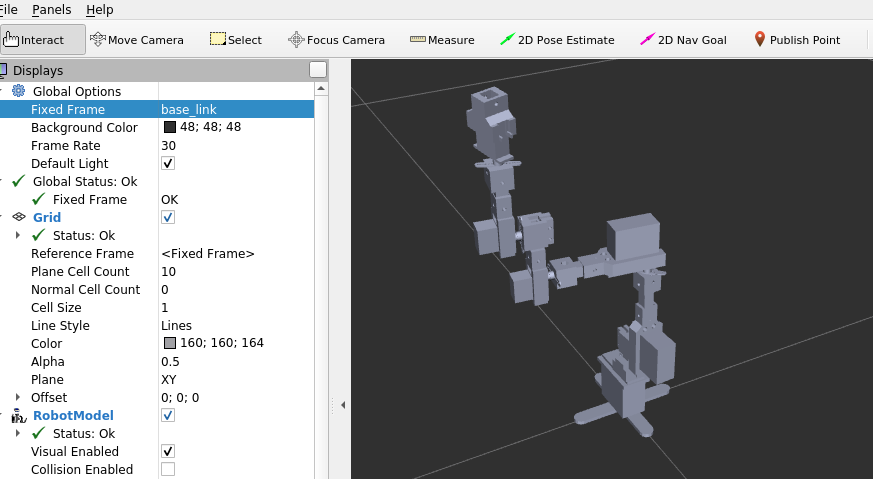Select the Global Options row
This screenshot has height=479, width=873.
pos(77,91)
